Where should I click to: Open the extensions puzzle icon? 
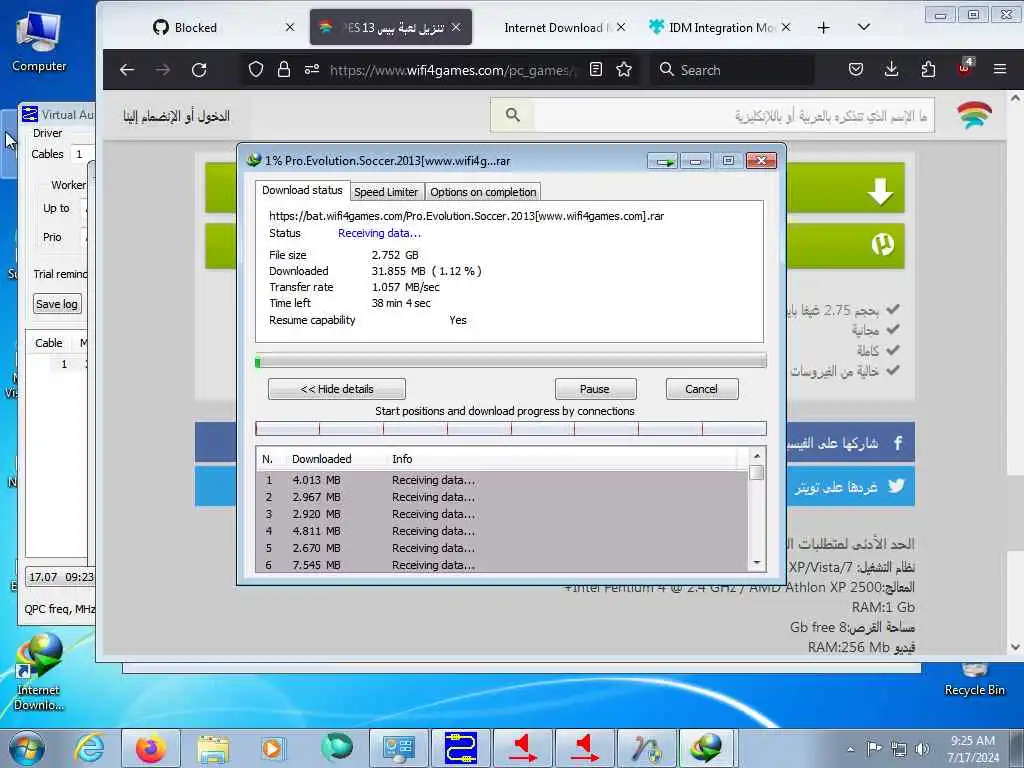(928, 69)
